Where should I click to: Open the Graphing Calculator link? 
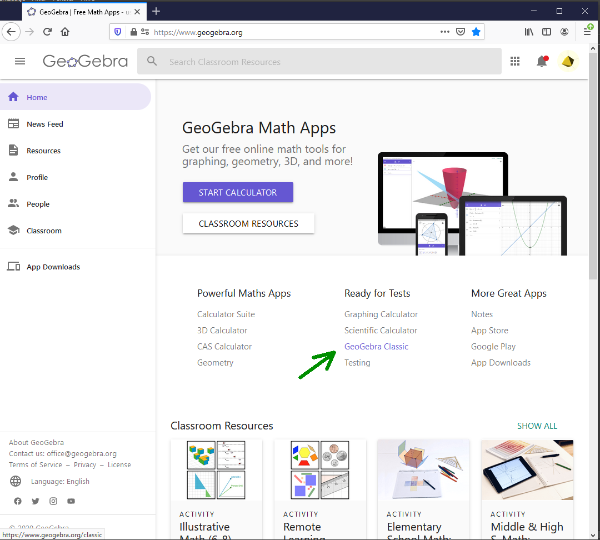381,314
